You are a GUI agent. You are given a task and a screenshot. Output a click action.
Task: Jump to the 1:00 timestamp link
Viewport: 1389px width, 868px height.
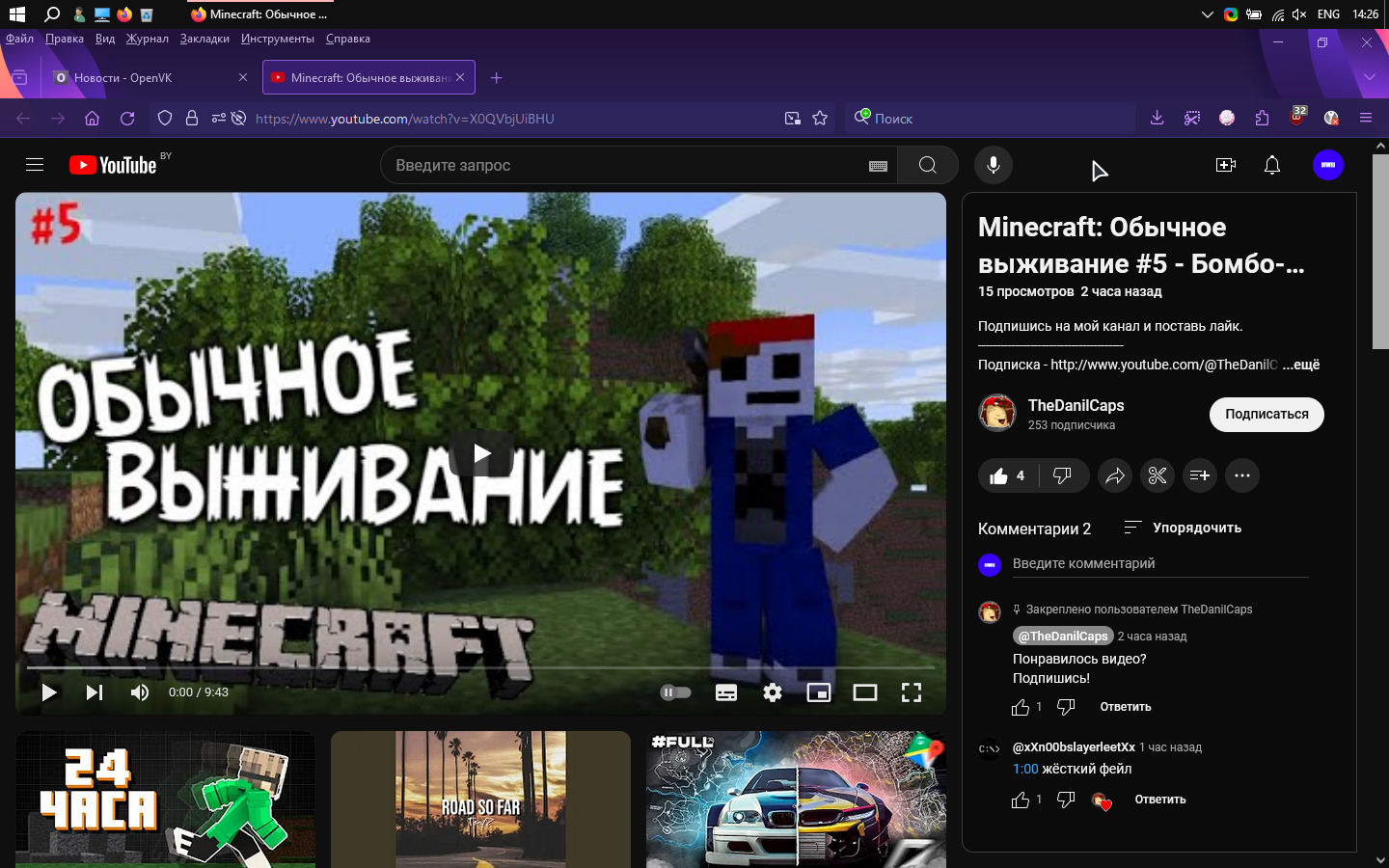click(x=1025, y=769)
